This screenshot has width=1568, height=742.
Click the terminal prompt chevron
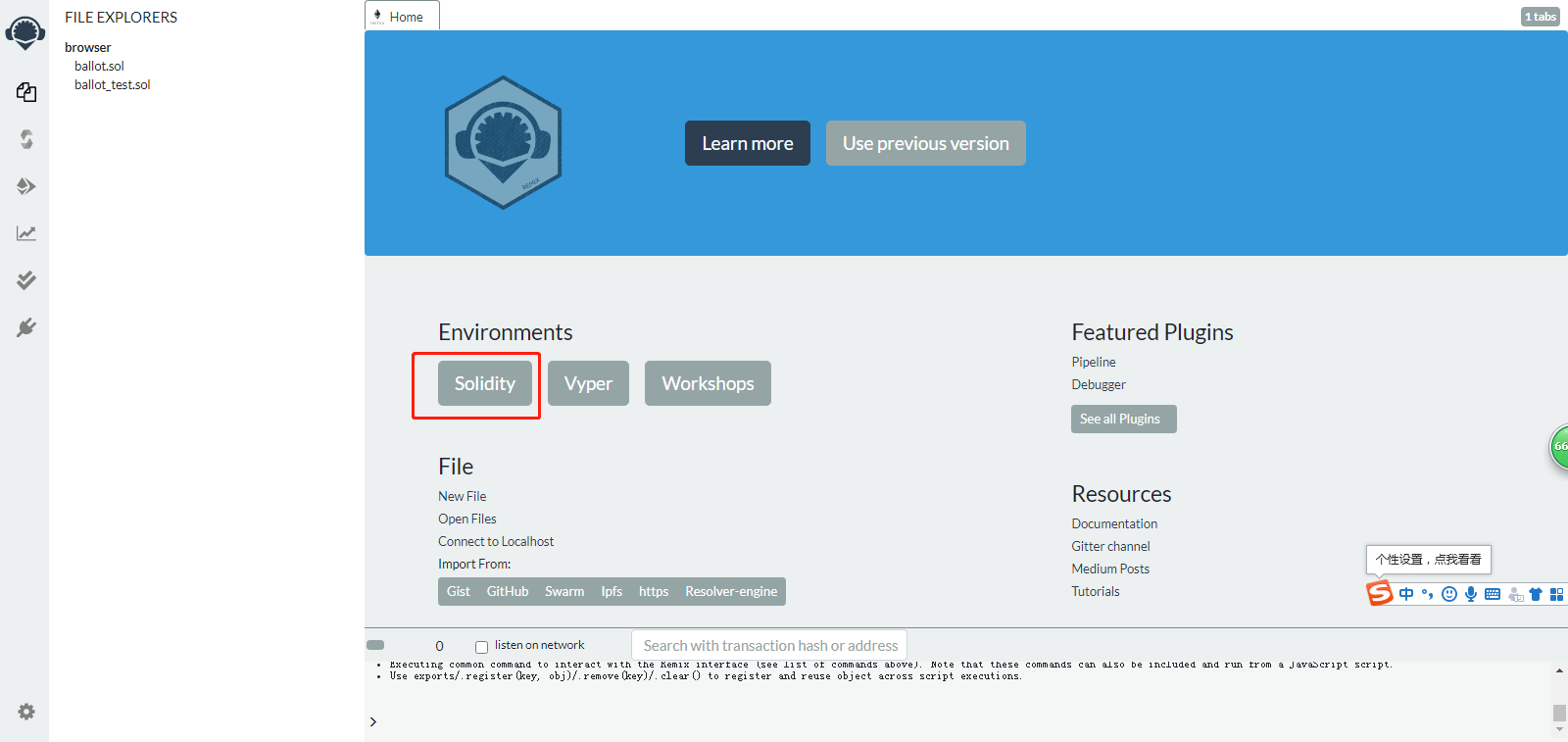[373, 721]
